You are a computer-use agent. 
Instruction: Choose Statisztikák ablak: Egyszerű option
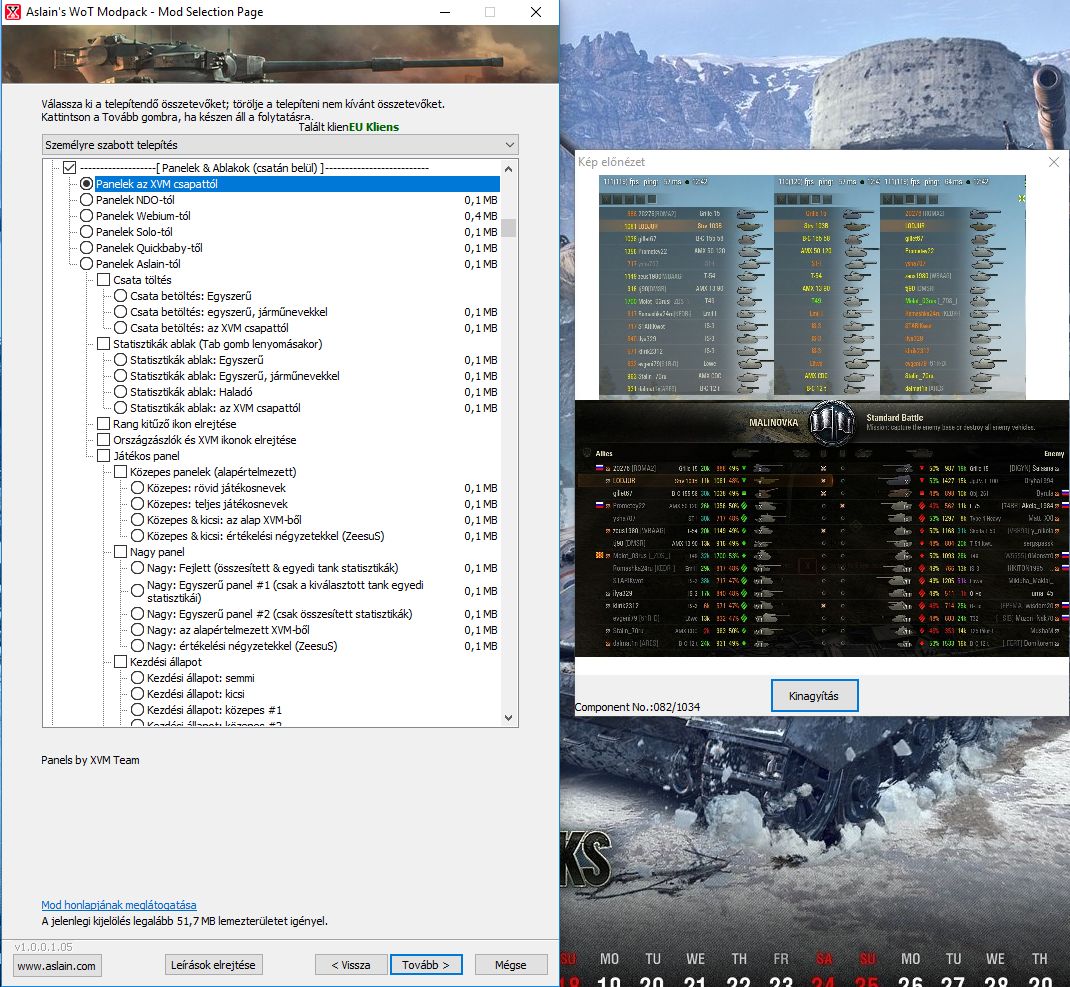coord(121,360)
